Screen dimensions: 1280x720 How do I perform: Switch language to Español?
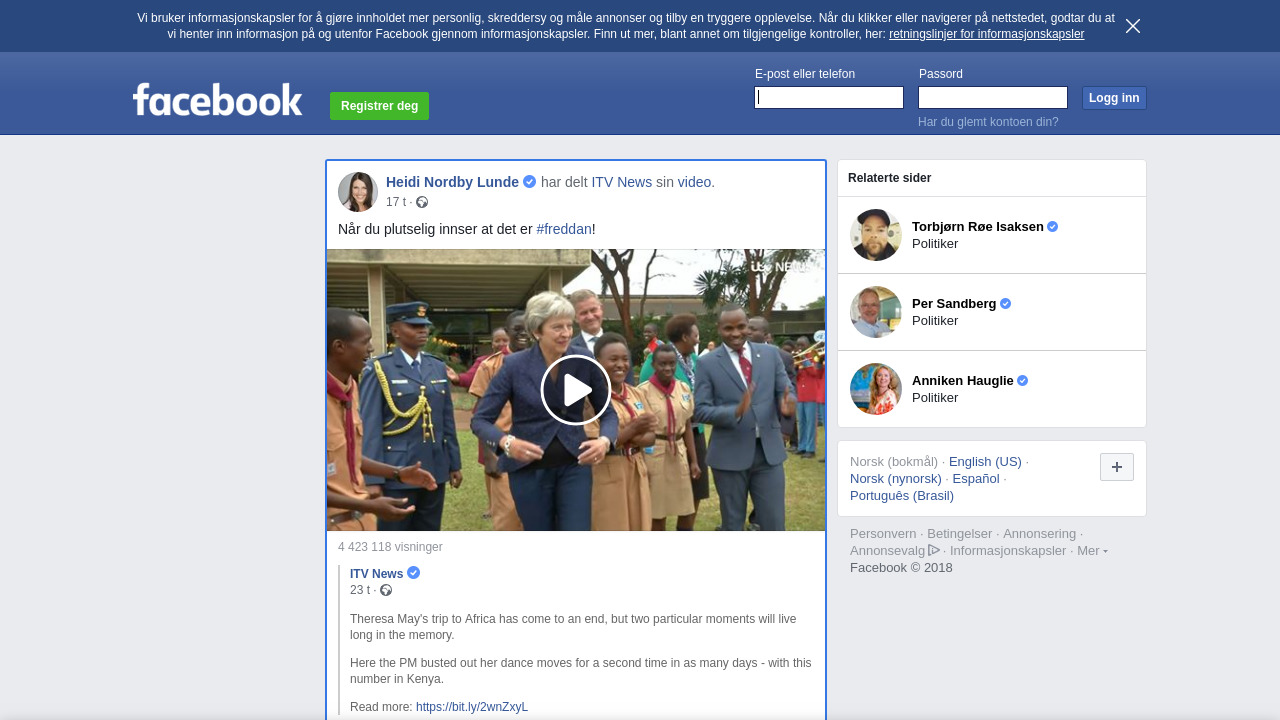[976, 479]
